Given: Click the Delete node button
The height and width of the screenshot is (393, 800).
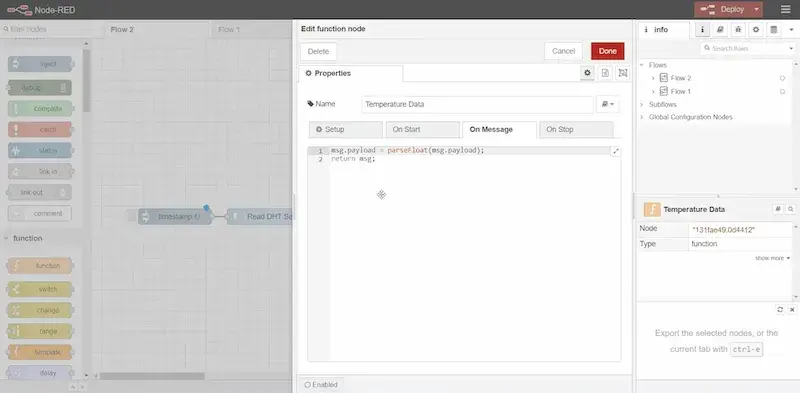Looking at the screenshot, I should point(318,52).
